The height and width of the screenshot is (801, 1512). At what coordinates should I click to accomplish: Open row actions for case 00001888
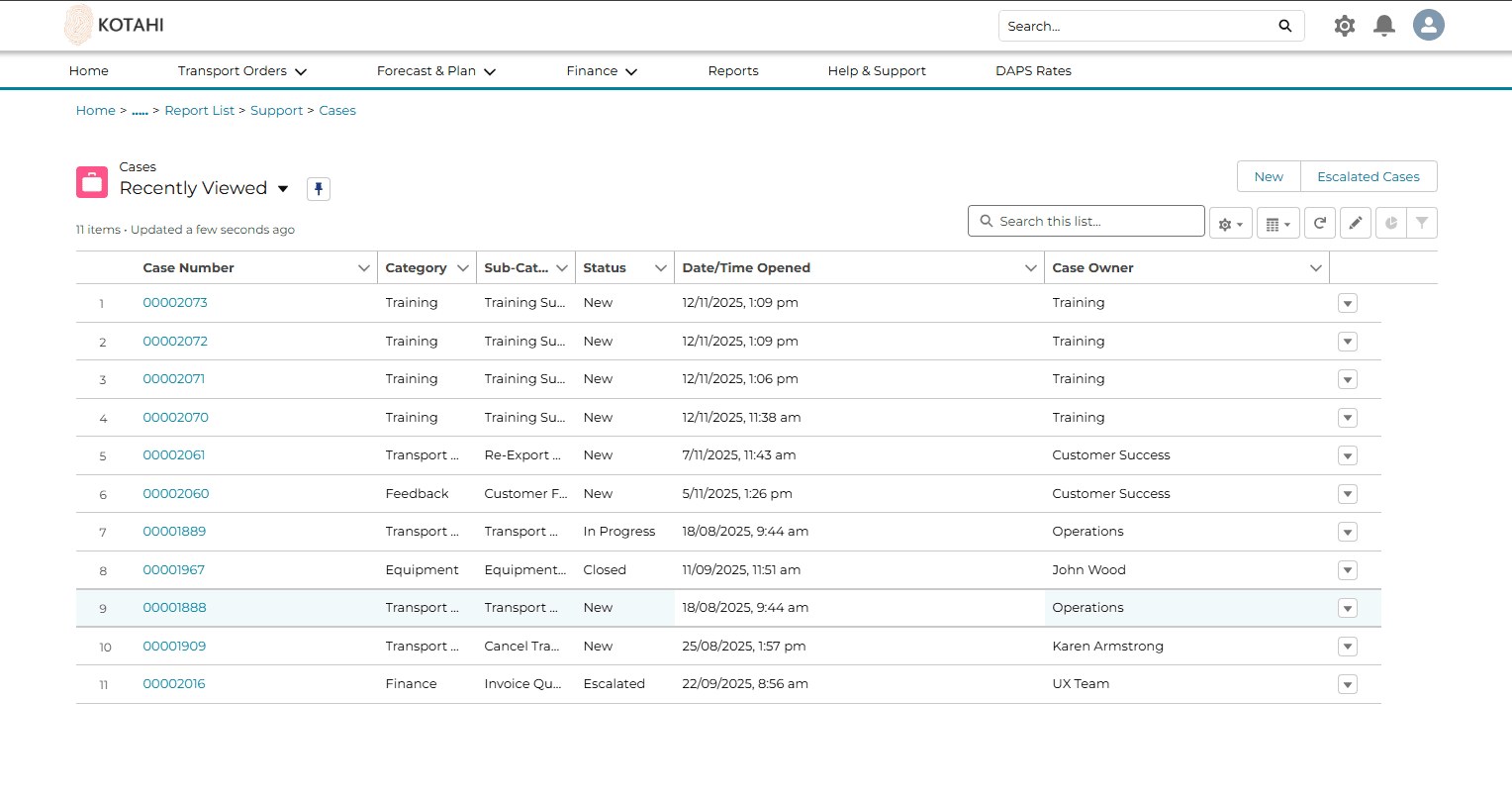pos(1347,608)
